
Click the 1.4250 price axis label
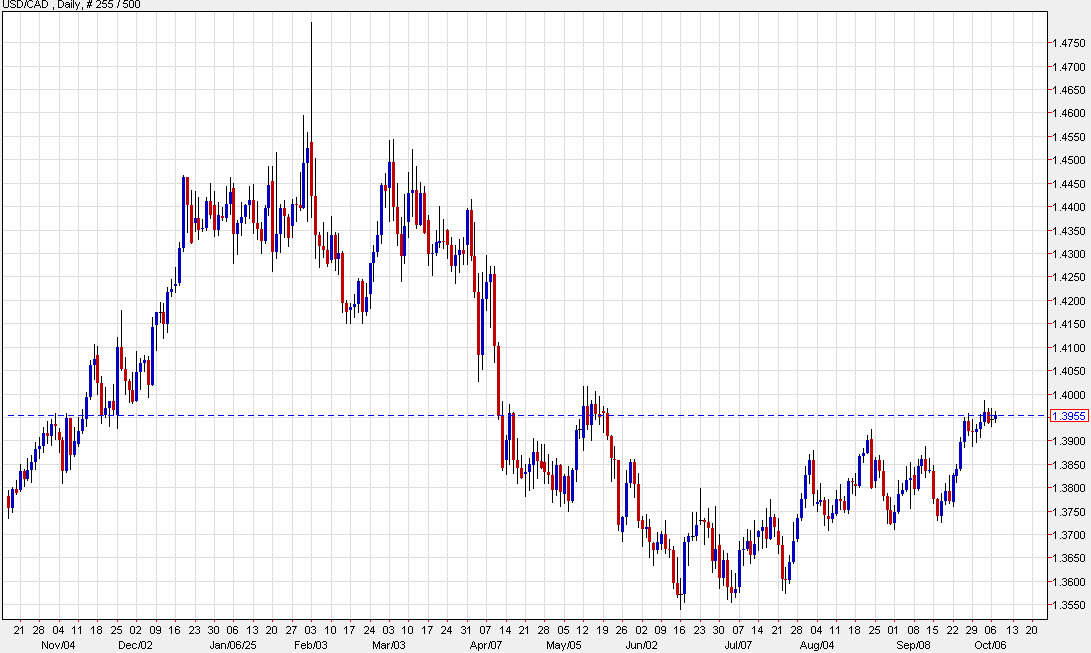coord(1064,278)
